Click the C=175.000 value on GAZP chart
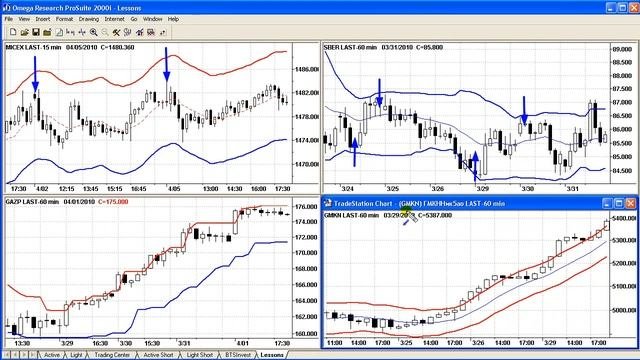This screenshot has width=640, height=360. tap(113, 202)
